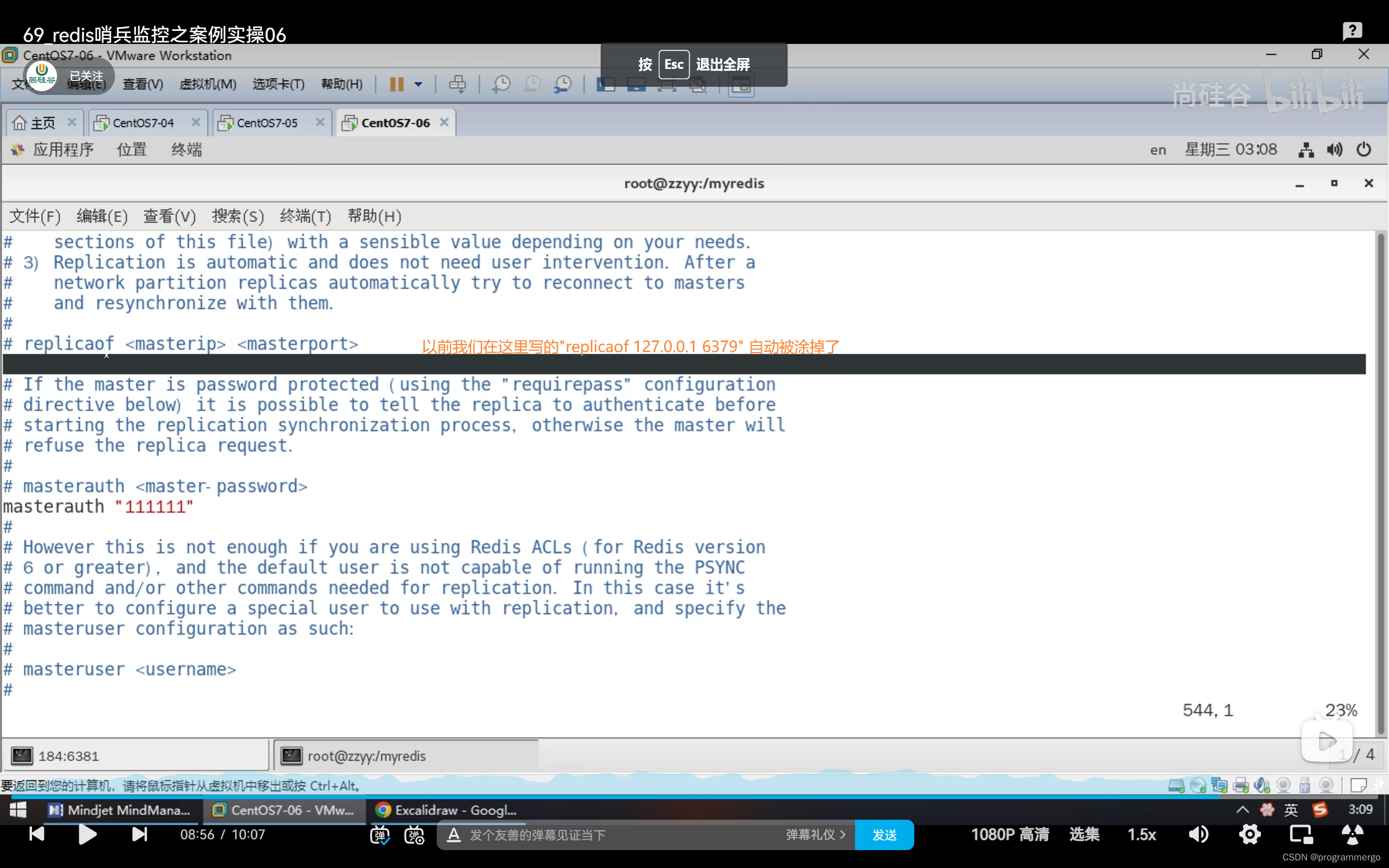This screenshot has height=868, width=1389.
Task: Click the GNOME volume icon
Action: (x=1335, y=150)
